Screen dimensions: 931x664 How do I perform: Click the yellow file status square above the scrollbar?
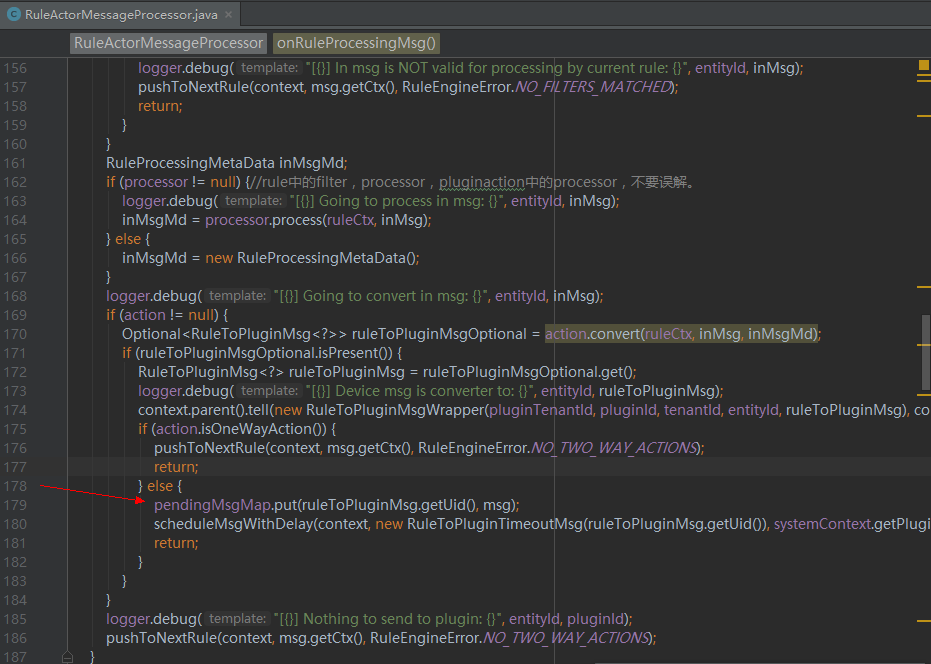pos(922,63)
